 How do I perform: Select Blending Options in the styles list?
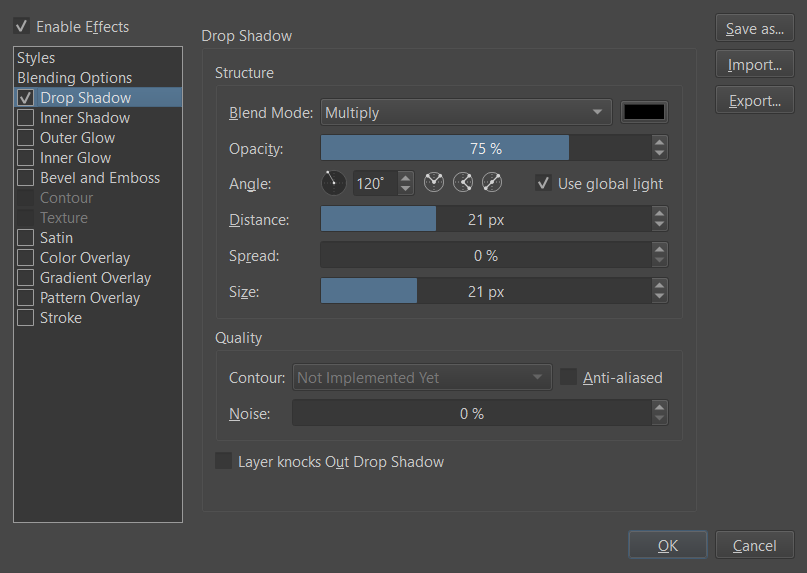click(75, 78)
